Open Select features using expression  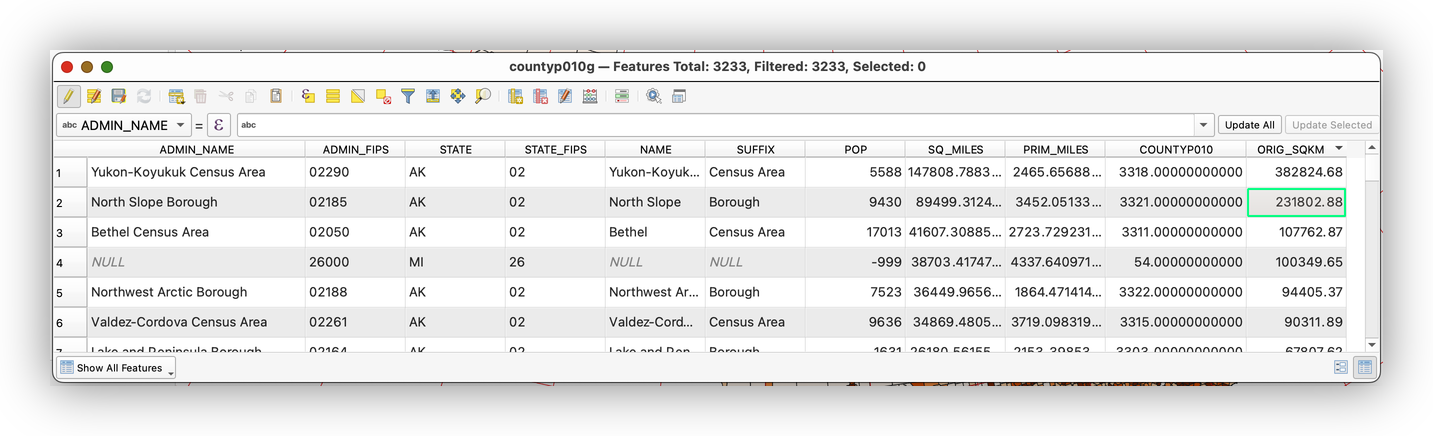click(308, 96)
